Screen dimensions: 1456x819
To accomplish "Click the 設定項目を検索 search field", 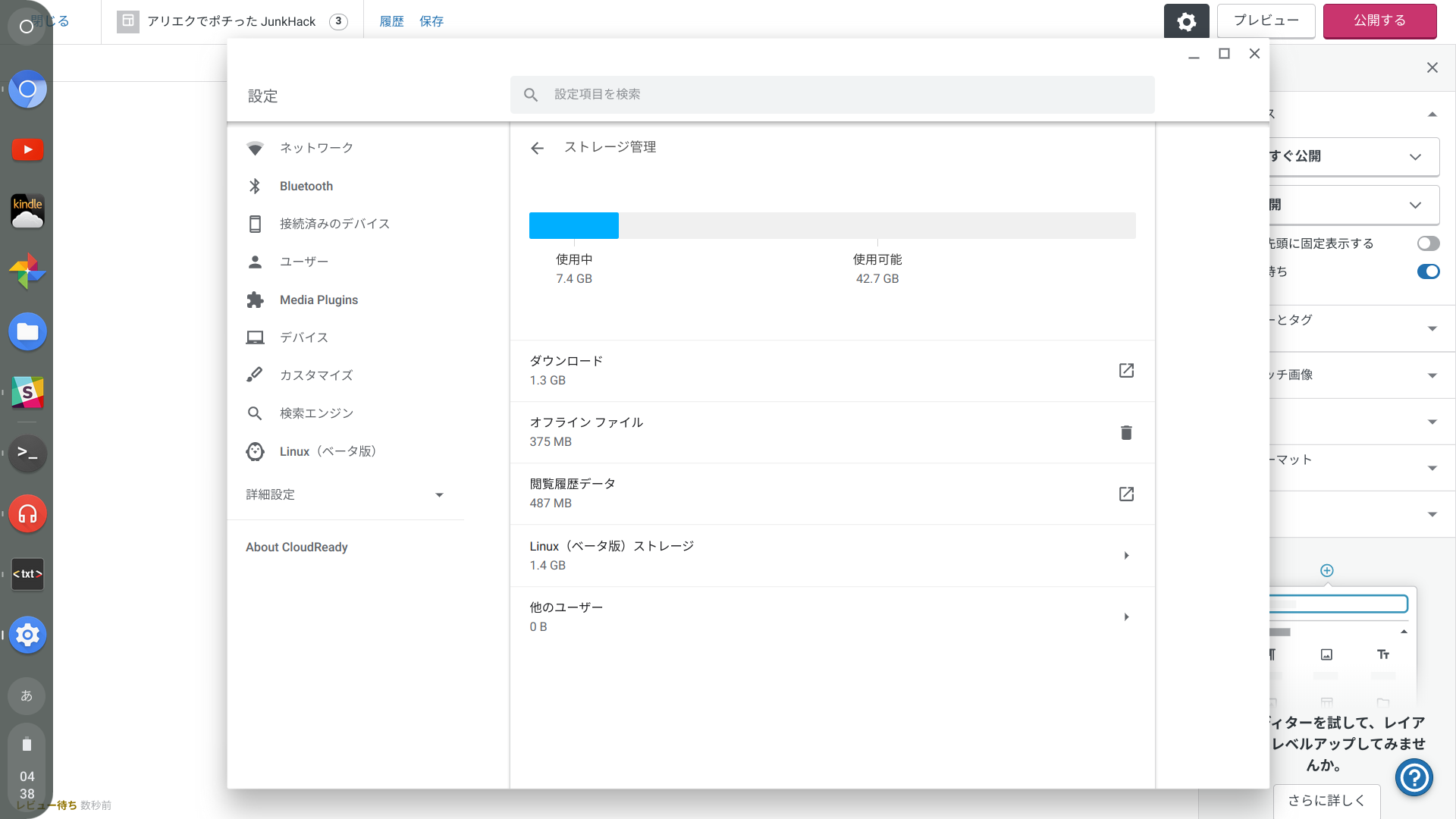I will [x=832, y=94].
